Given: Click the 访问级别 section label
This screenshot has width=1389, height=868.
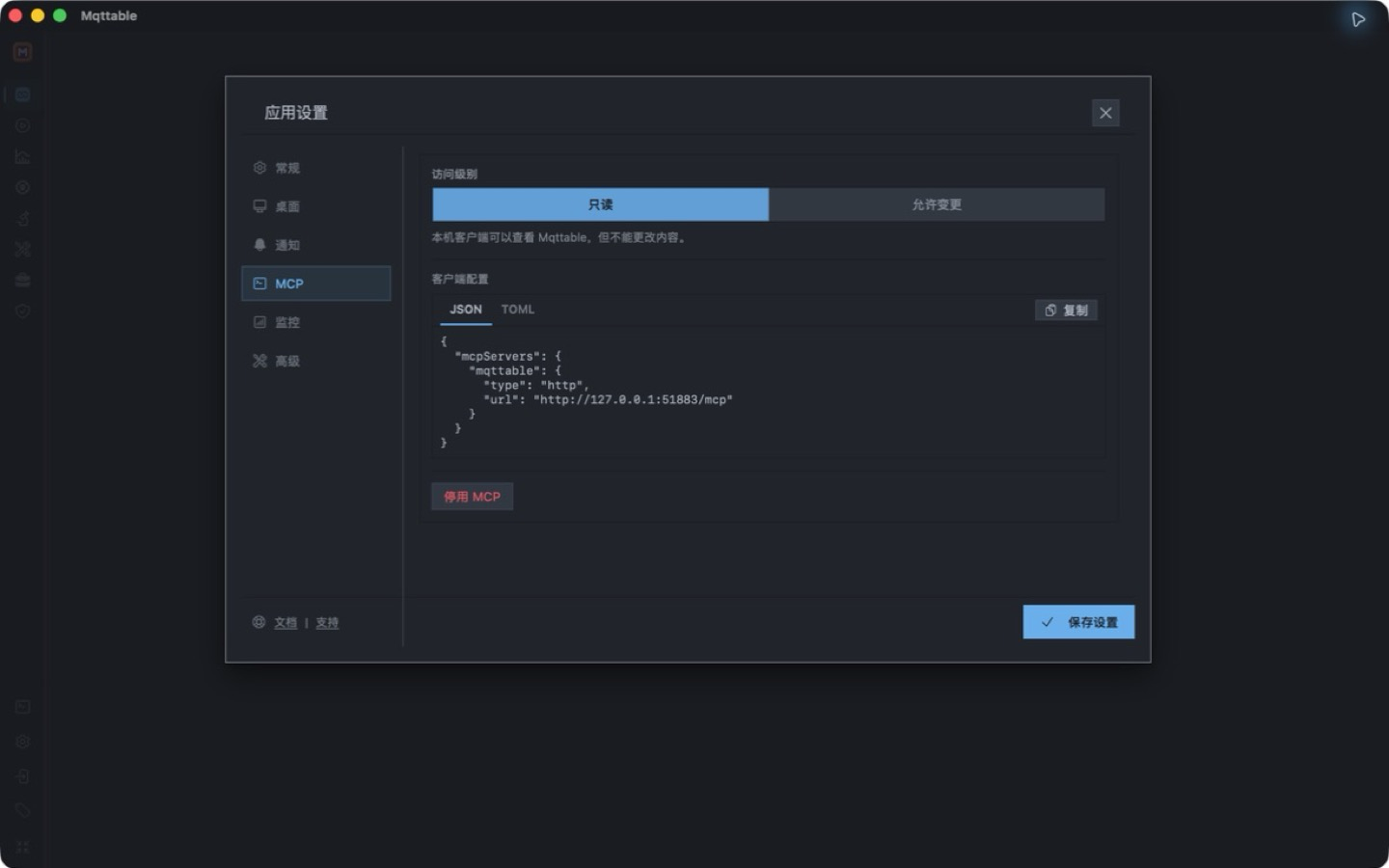Looking at the screenshot, I should coord(454,175).
